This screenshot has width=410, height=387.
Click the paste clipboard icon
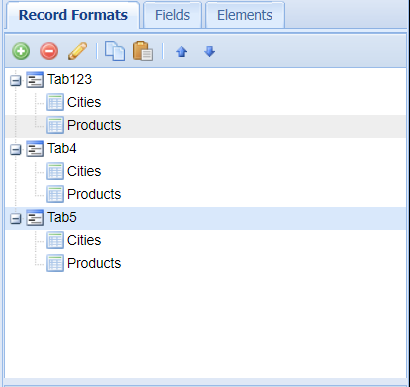click(x=143, y=51)
